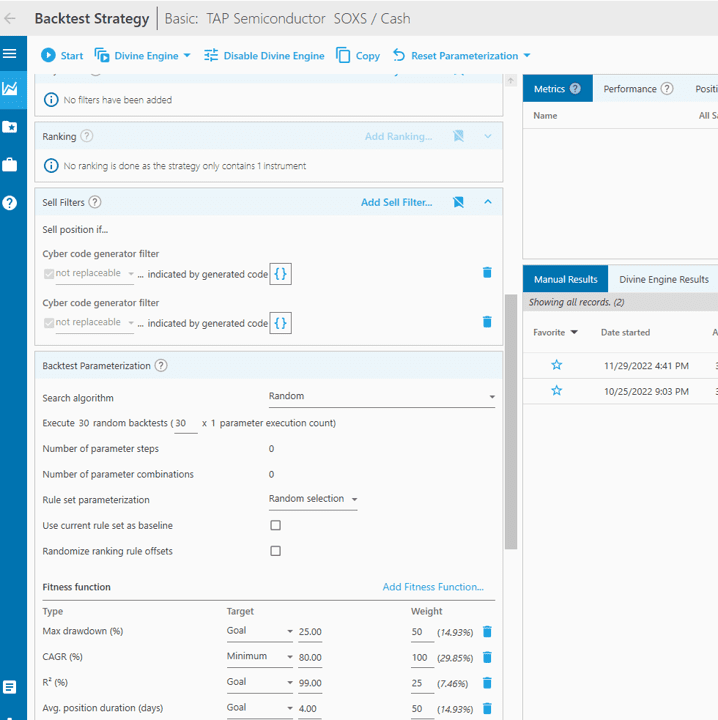Open the Rule set parameterization dropdown
Screen dimensions: 718x720
(x=313, y=499)
